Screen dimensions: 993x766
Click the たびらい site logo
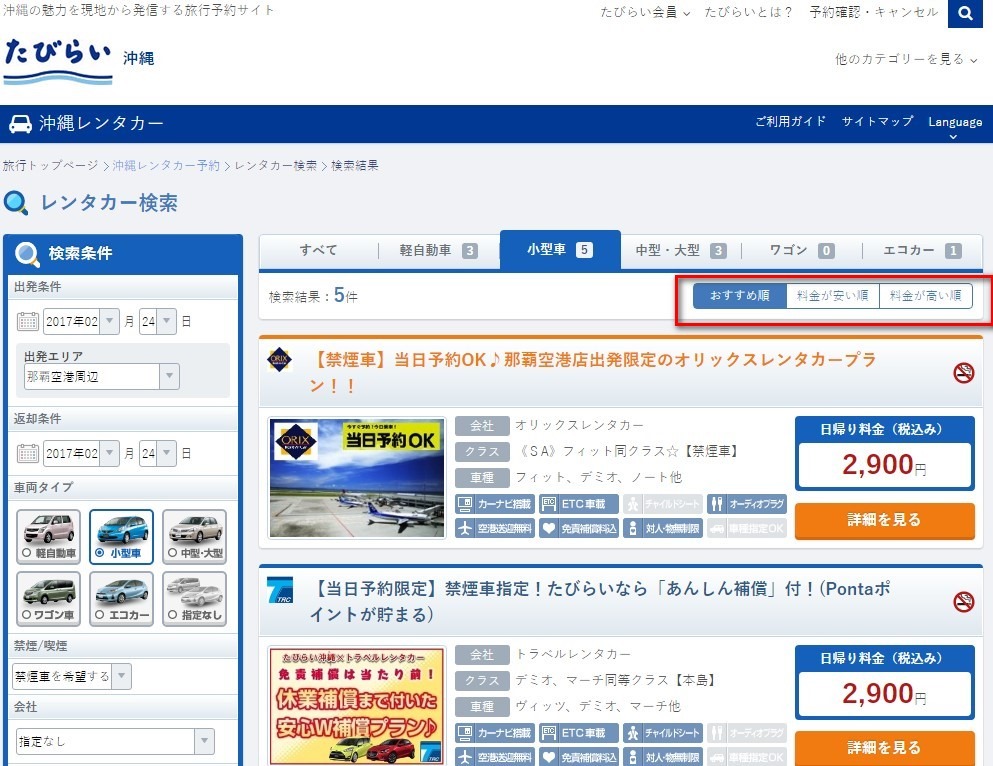[x=58, y=57]
